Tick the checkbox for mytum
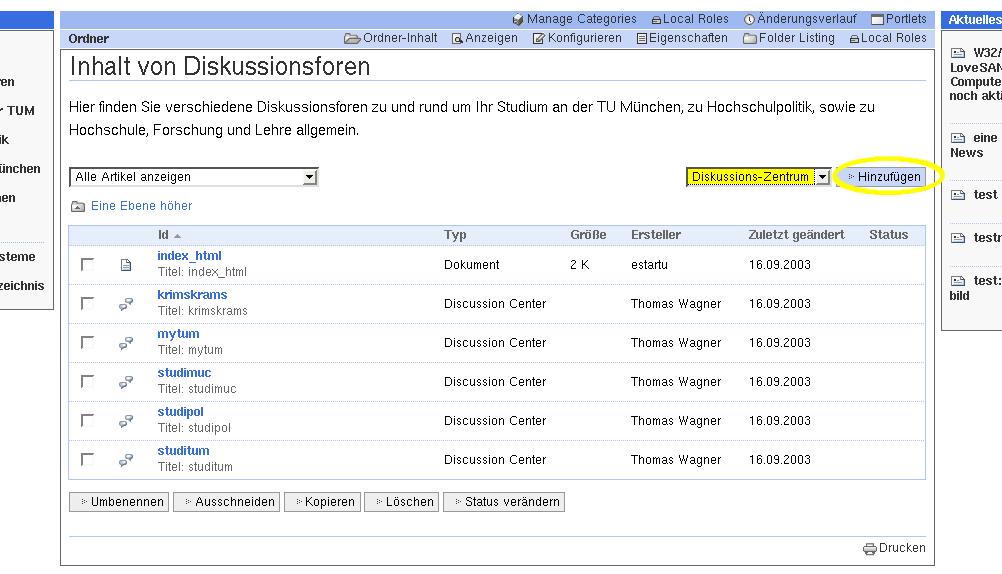This screenshot has width=1002, height=574. (x=88, y=343)
